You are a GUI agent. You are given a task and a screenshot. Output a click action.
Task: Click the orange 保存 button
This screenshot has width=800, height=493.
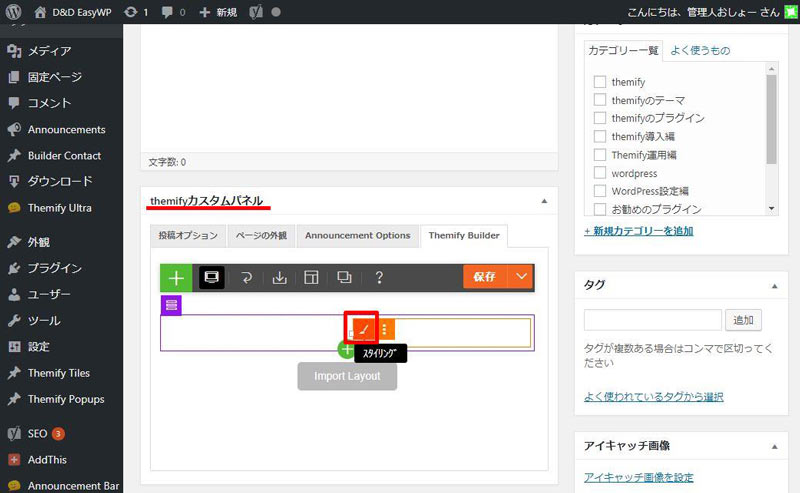[485, 277]
